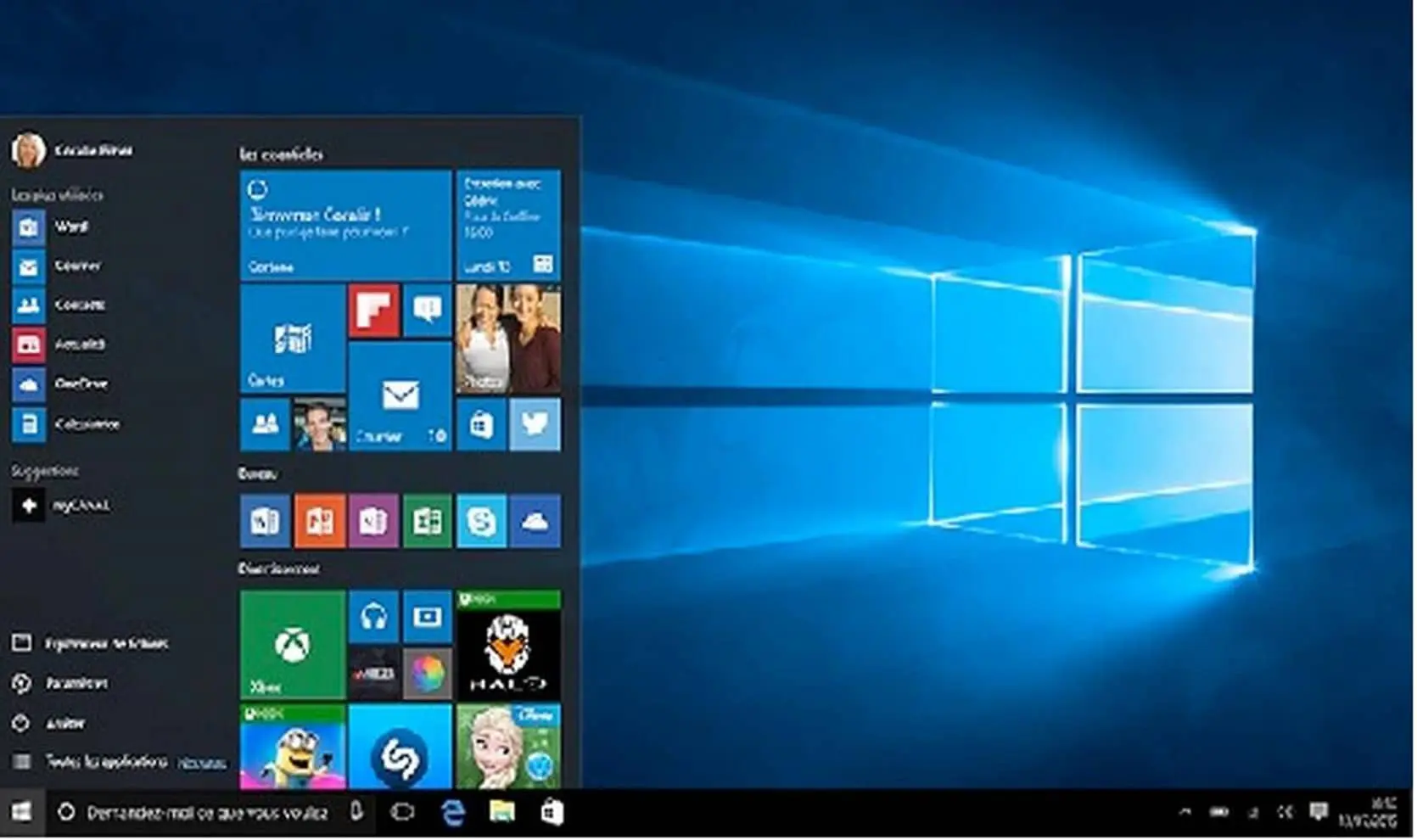
Task: Open the small Contacts people tile
Action: click(265, 423)
